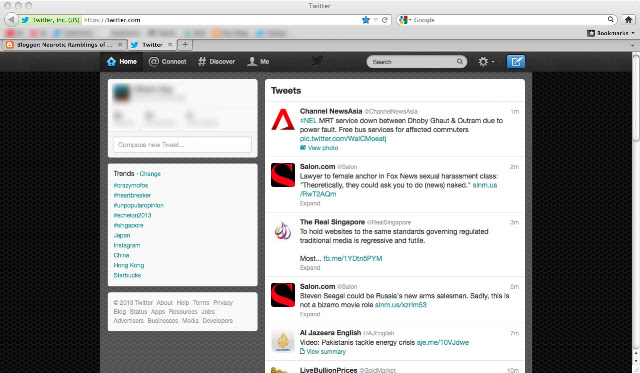This screenshot has width=640, height=373.
Task: Open The Real Singapore avatar
Action: [x=283, y=231]
